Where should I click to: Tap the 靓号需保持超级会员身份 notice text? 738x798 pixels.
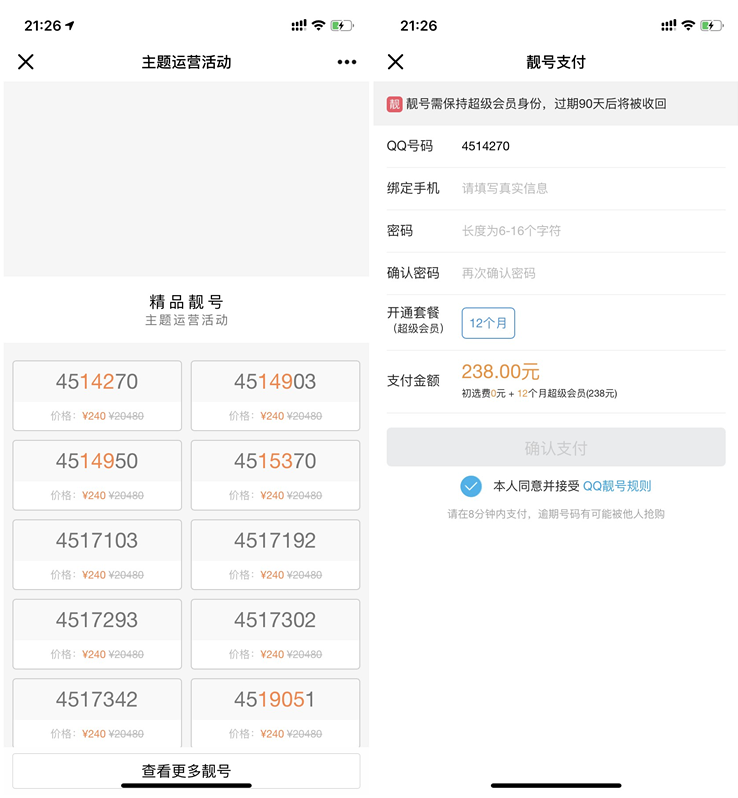pos(536,104)
